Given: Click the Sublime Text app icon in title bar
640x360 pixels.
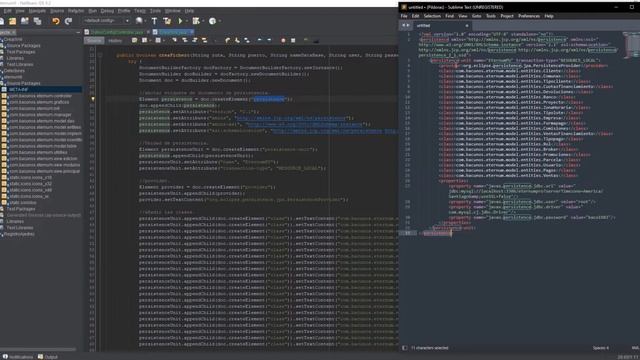Looking at the screenshot, I should tap(404, 7).
